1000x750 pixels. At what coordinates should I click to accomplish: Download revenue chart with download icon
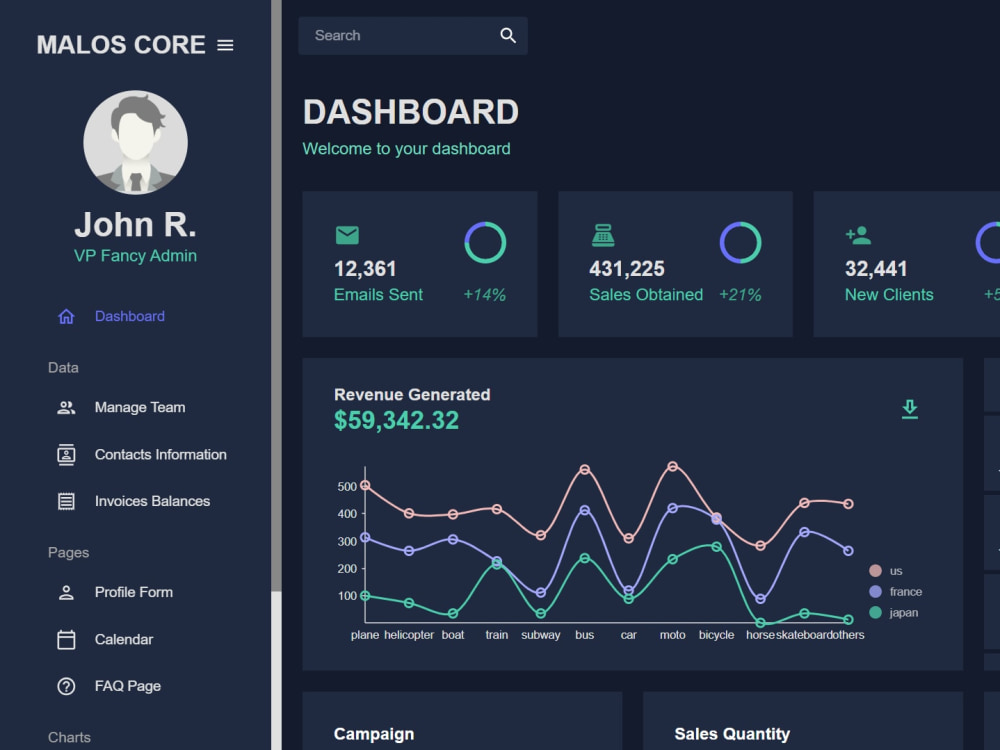click(x=910, y=409)
